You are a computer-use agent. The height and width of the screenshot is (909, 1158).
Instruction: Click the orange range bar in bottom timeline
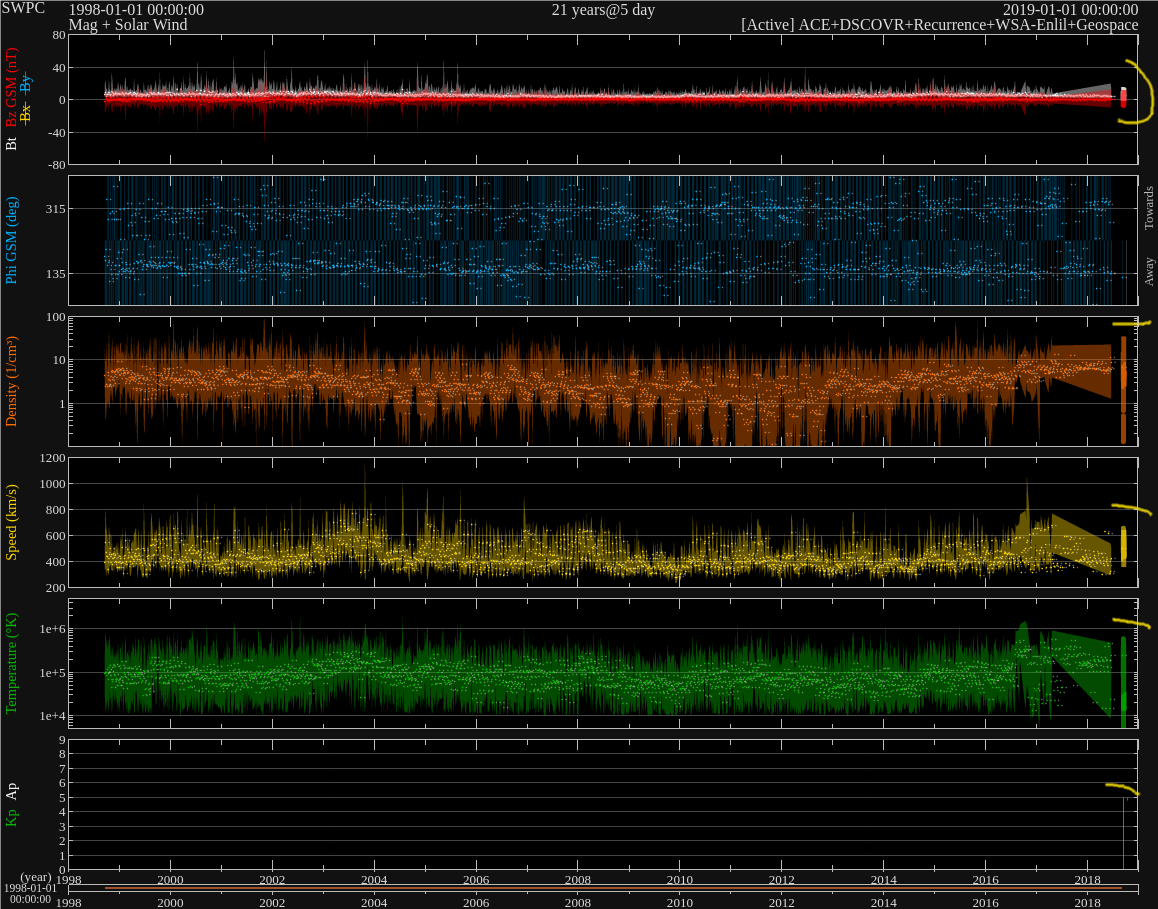pyautogui.click(x=613, y=888)
